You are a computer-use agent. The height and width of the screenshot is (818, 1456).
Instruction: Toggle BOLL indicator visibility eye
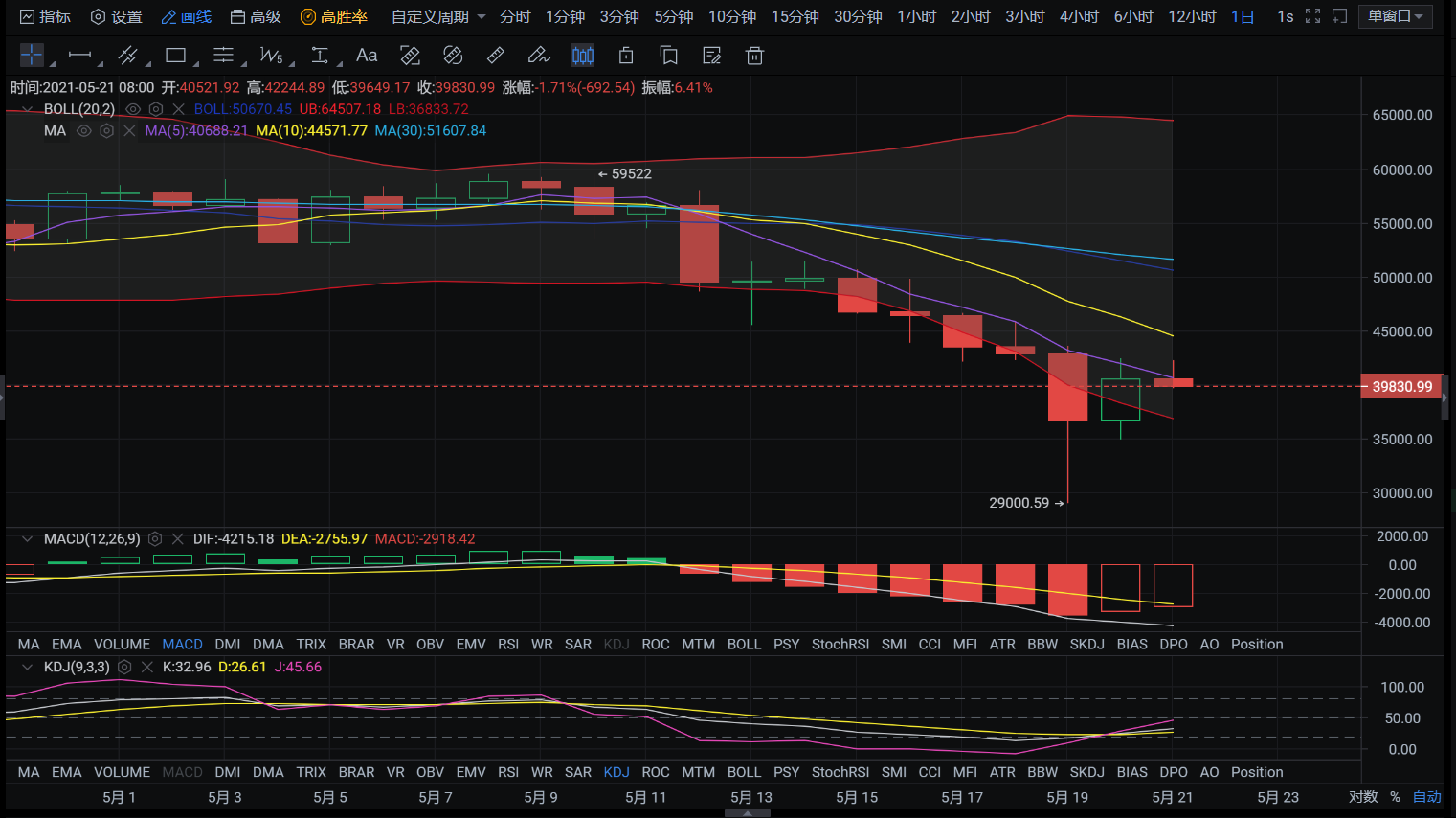133,109
